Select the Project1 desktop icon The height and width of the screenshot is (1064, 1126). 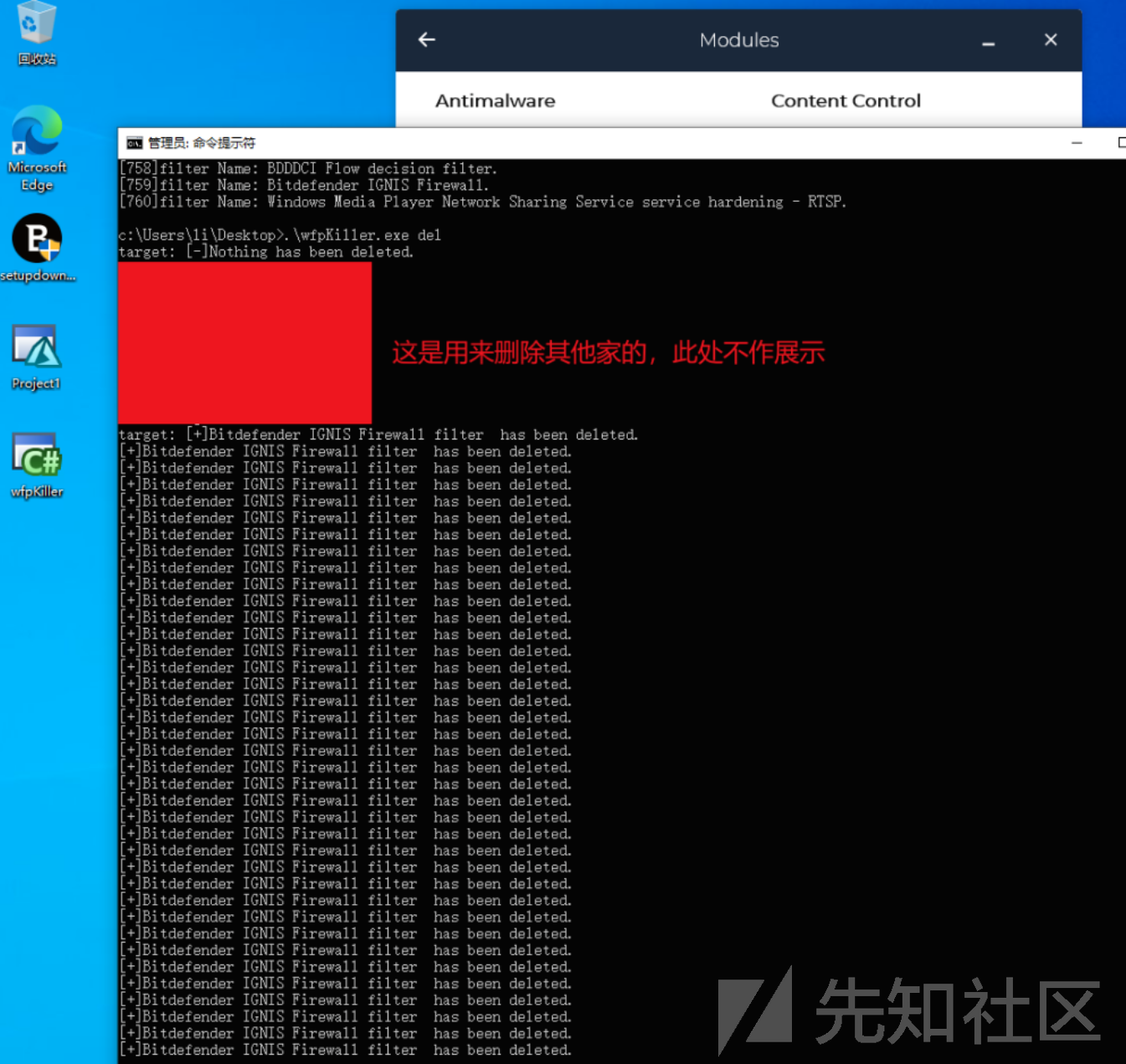[x=36, y=357]
